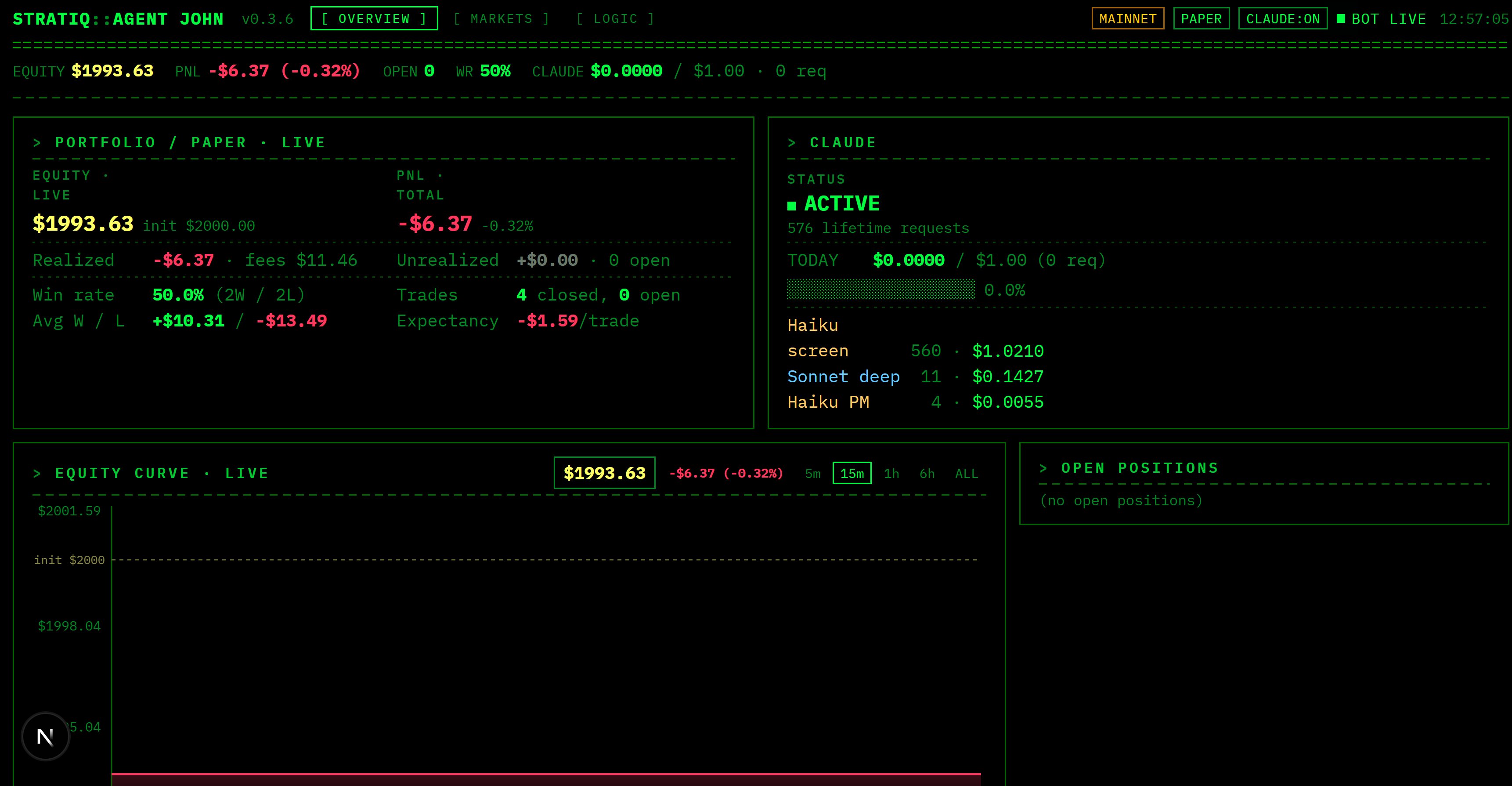Click the boxed $1993.63 equity curve value
Viewport: 1512px width, 786px height.
(x=605, y=473)
